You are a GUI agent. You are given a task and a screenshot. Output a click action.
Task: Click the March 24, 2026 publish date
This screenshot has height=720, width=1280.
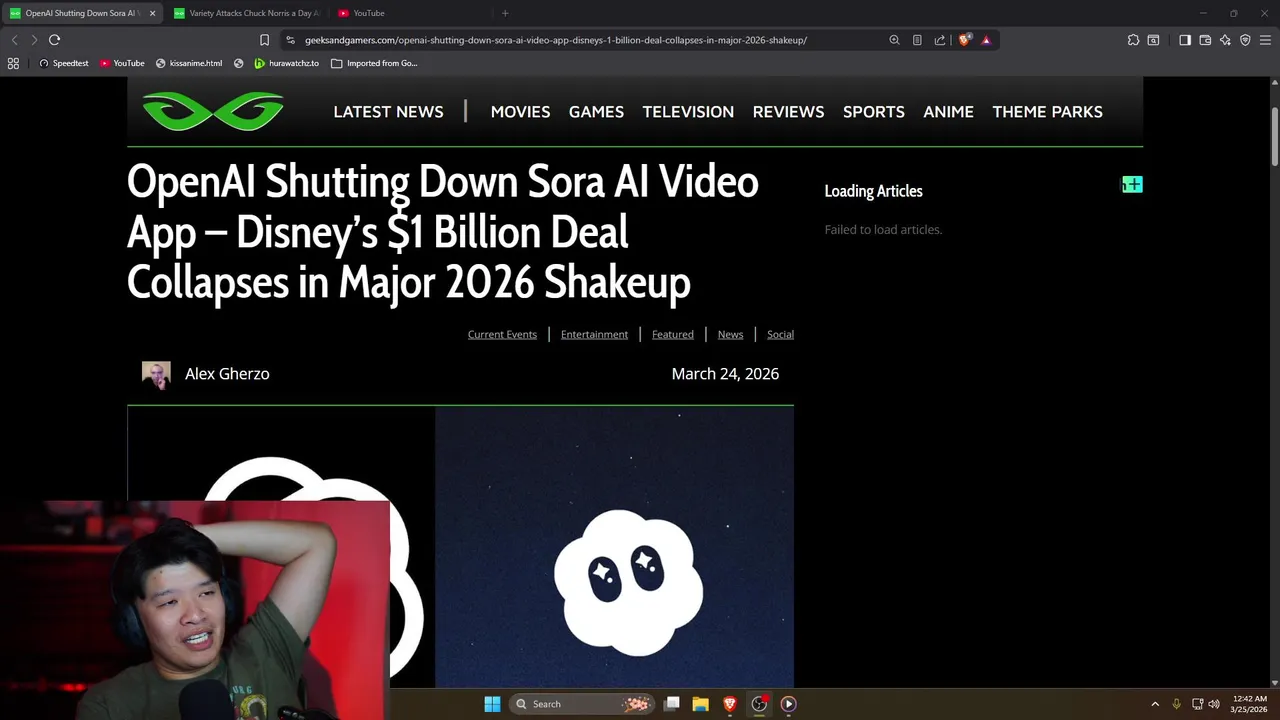coord(725,373)
